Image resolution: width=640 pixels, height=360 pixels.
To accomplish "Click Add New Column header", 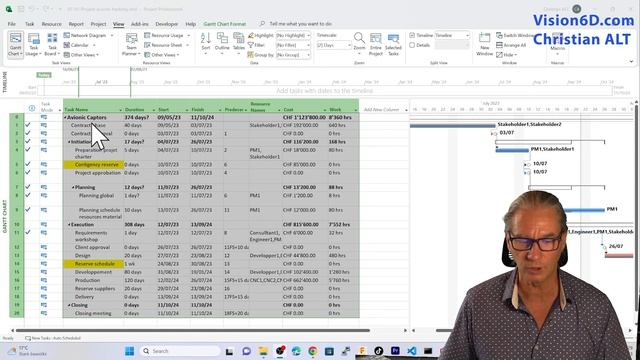I will click(x=383, y=110).
